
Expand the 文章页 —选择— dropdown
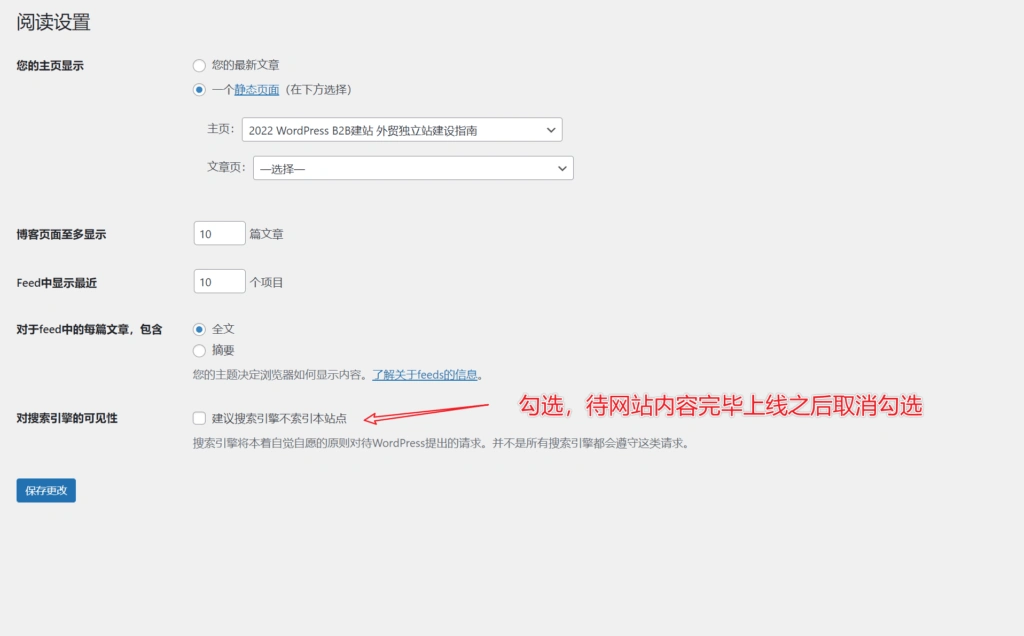(413, 168)
